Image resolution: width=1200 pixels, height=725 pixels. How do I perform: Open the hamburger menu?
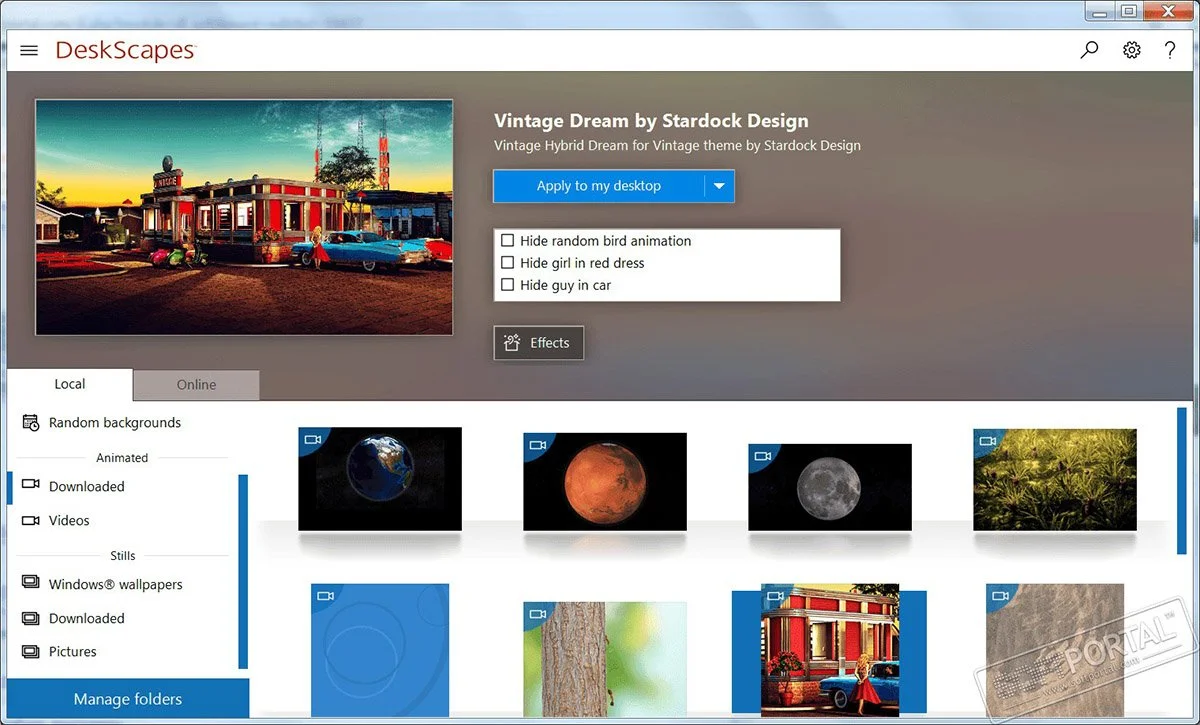(29, 50)
